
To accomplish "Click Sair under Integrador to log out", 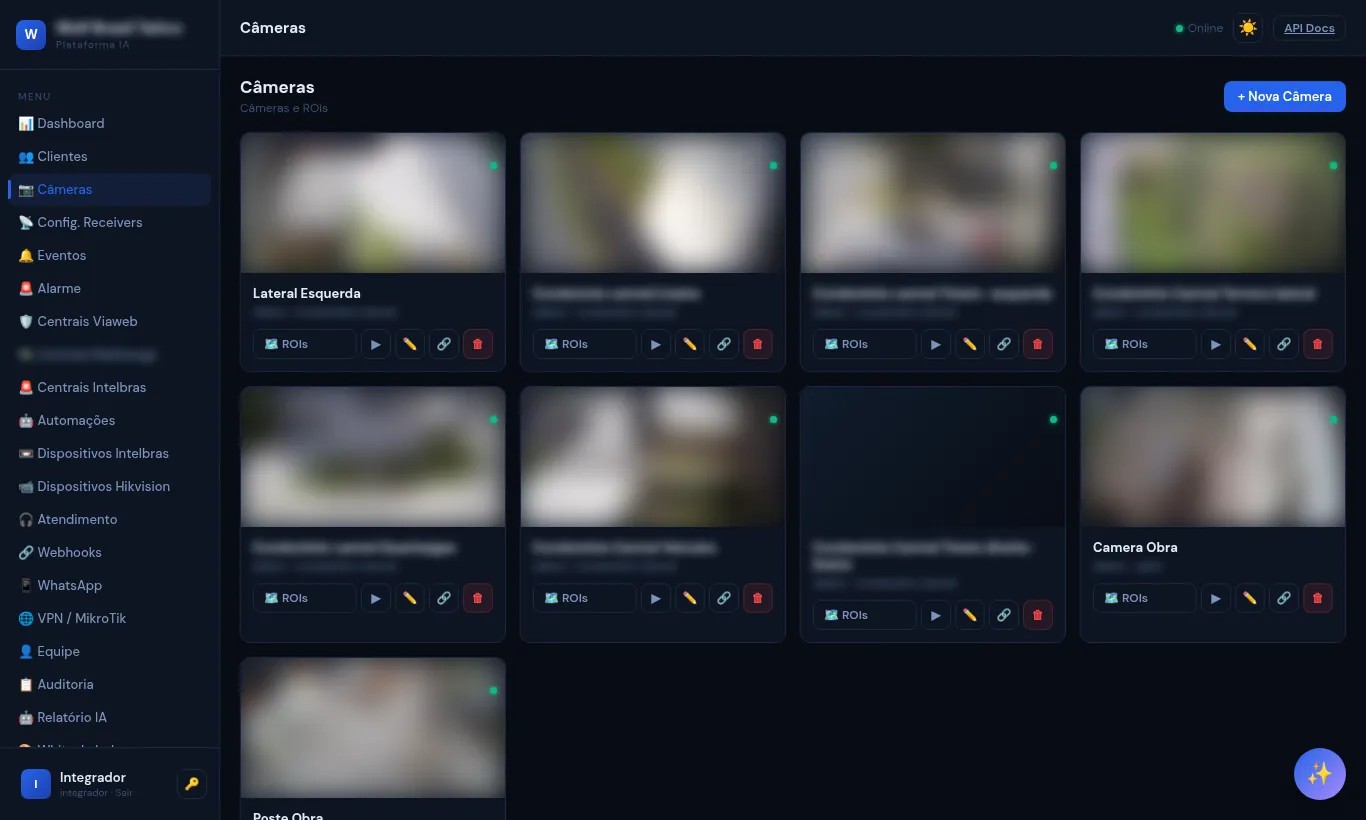I will click(124, 793).
